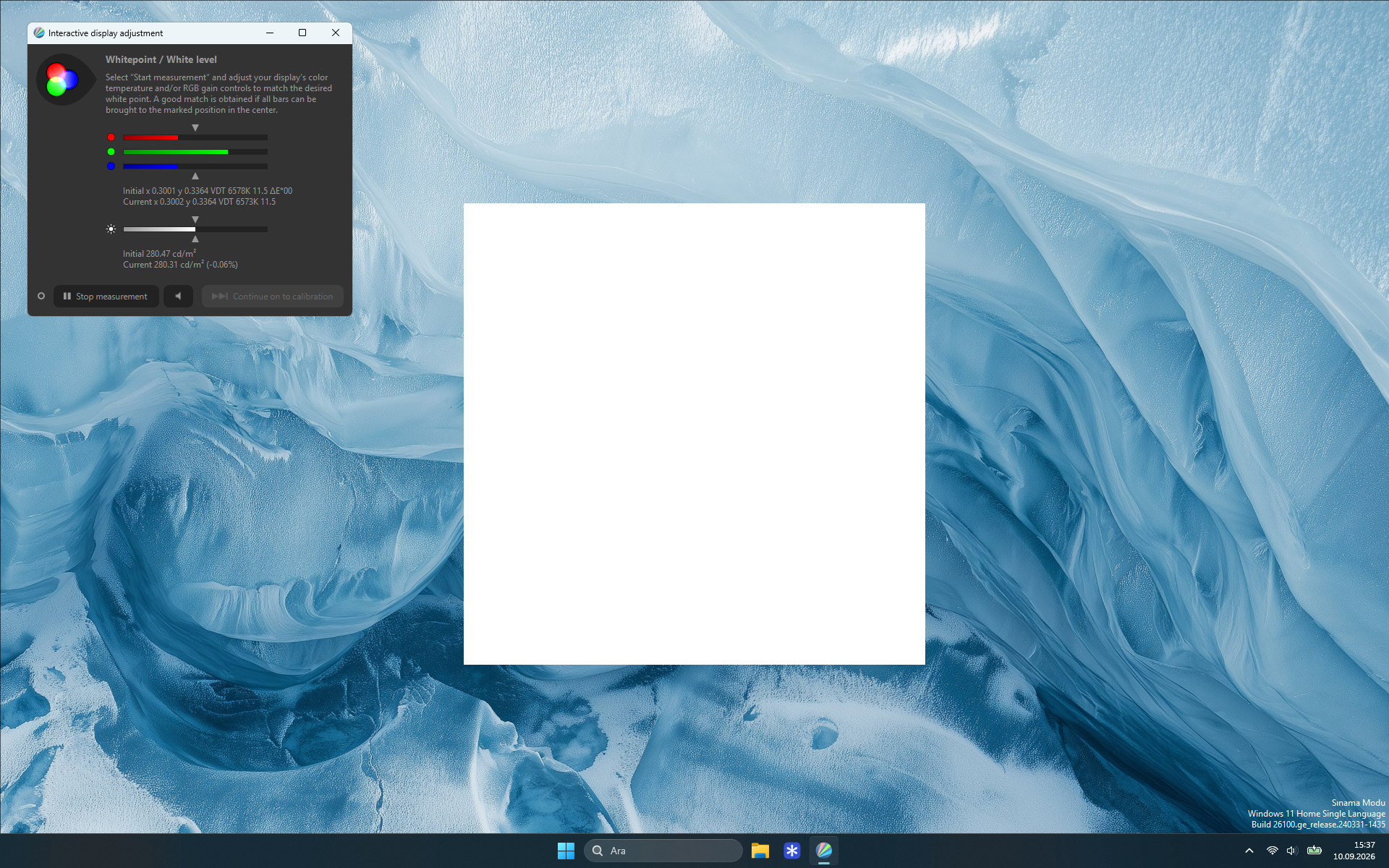Click the RGB whitepoint logo icon

coord(66,80)
